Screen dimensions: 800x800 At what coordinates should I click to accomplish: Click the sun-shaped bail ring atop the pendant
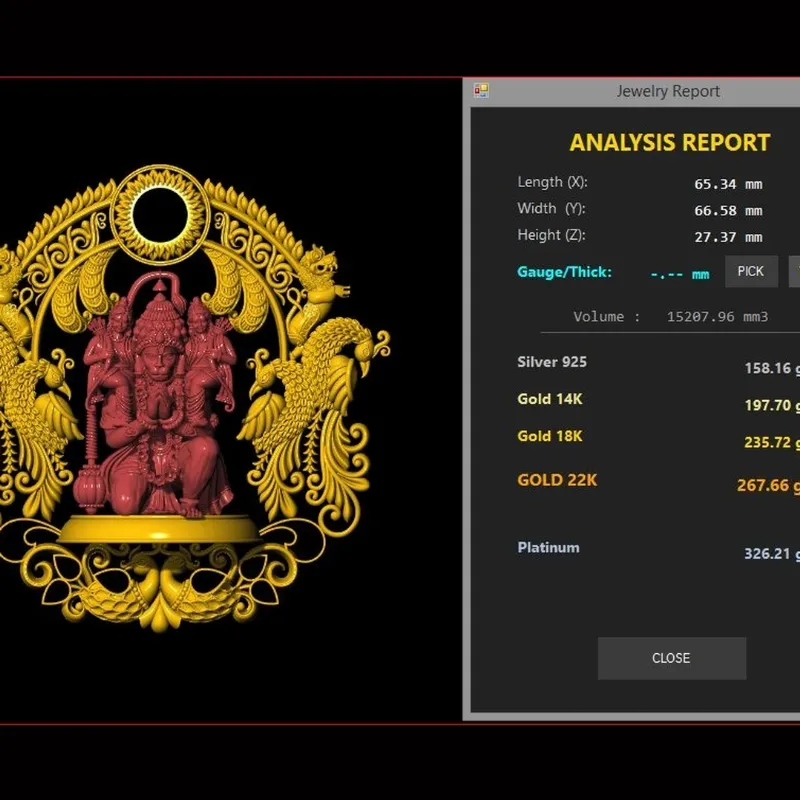coord(160,214)
